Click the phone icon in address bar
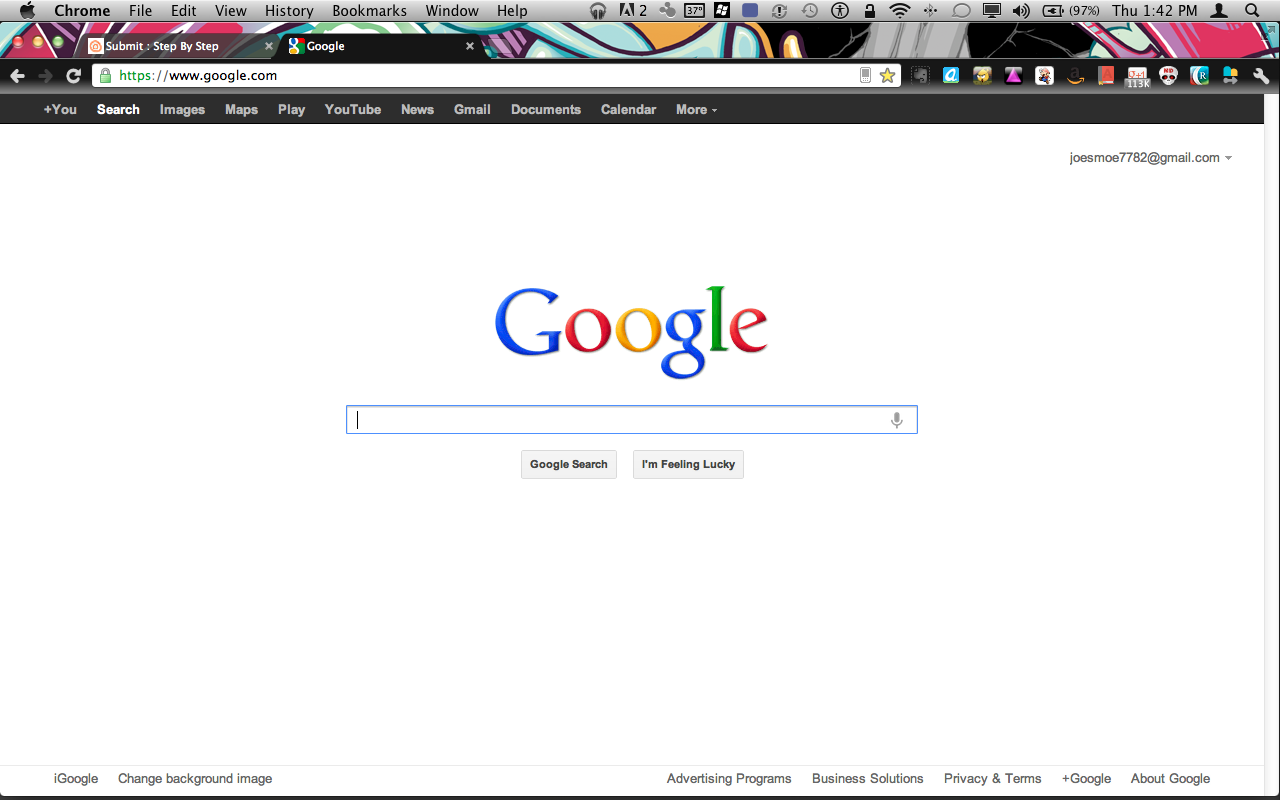The height and width of the screenshot is (800, 1280). point(866,75)
